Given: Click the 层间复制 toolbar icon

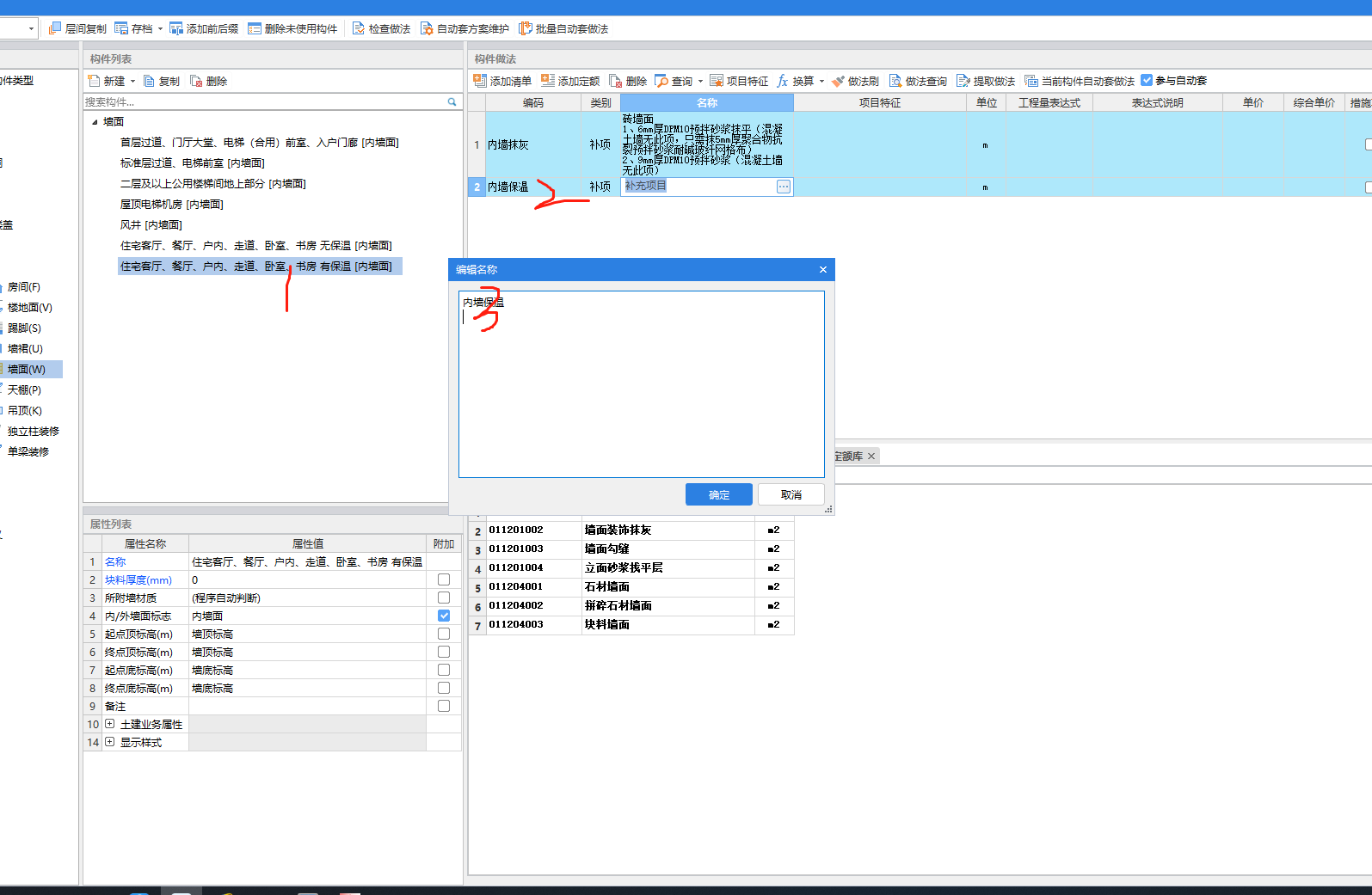Looking at the screenshot, I should point(55,28).
